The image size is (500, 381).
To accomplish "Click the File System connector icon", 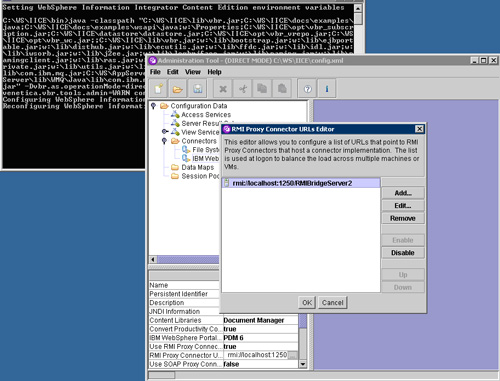I will click(x=186, y=150).
